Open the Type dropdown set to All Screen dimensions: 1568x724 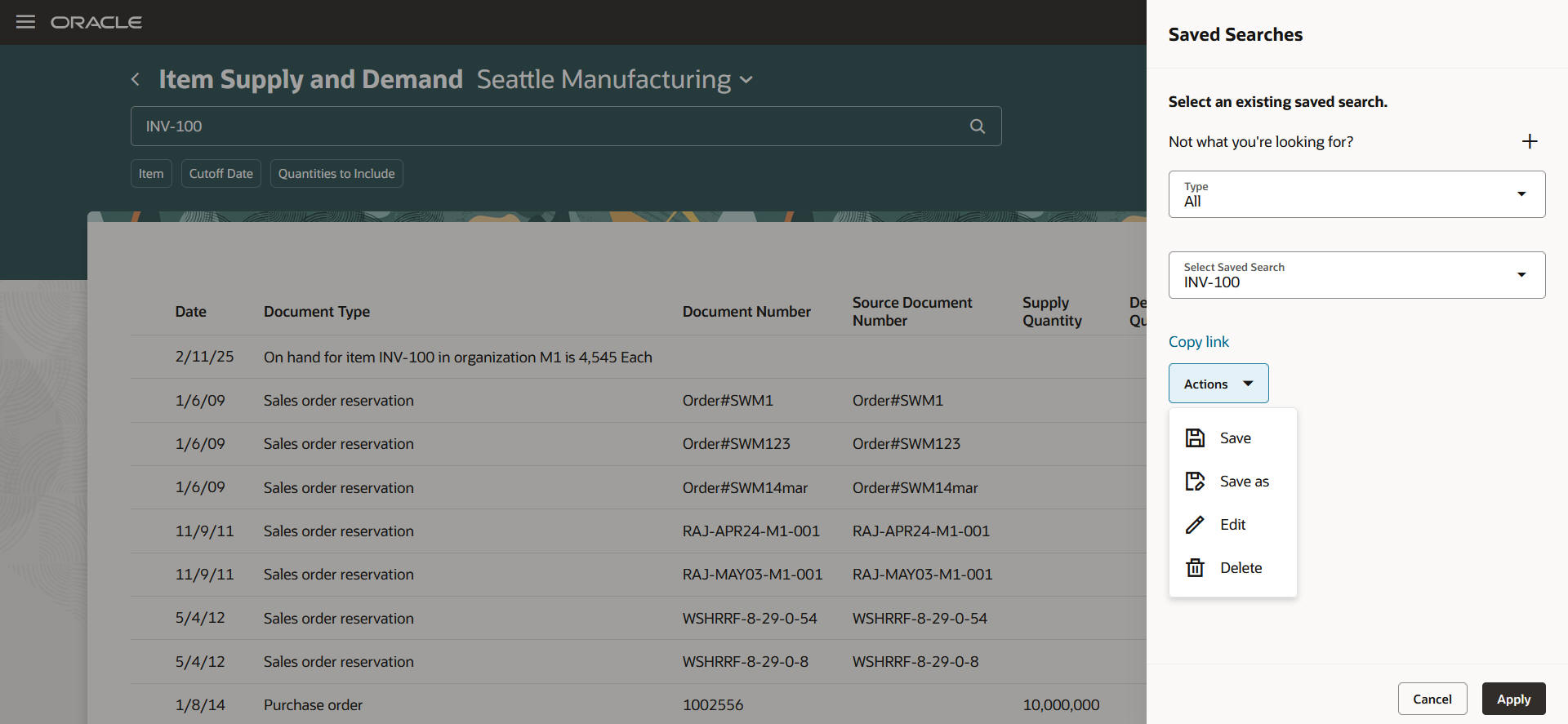coord(1356,194)
